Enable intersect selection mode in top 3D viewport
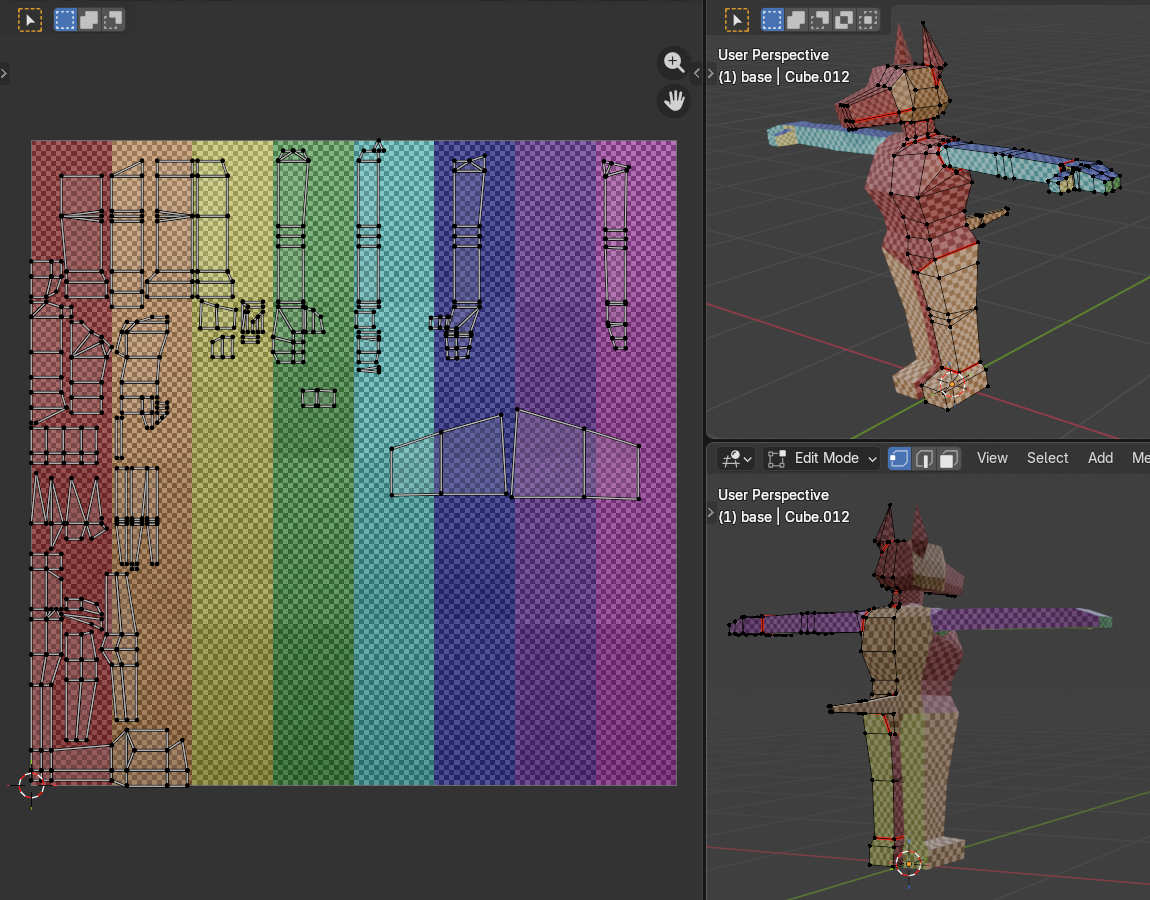Screen dimensions: 1150x900 tap(868, 19)
